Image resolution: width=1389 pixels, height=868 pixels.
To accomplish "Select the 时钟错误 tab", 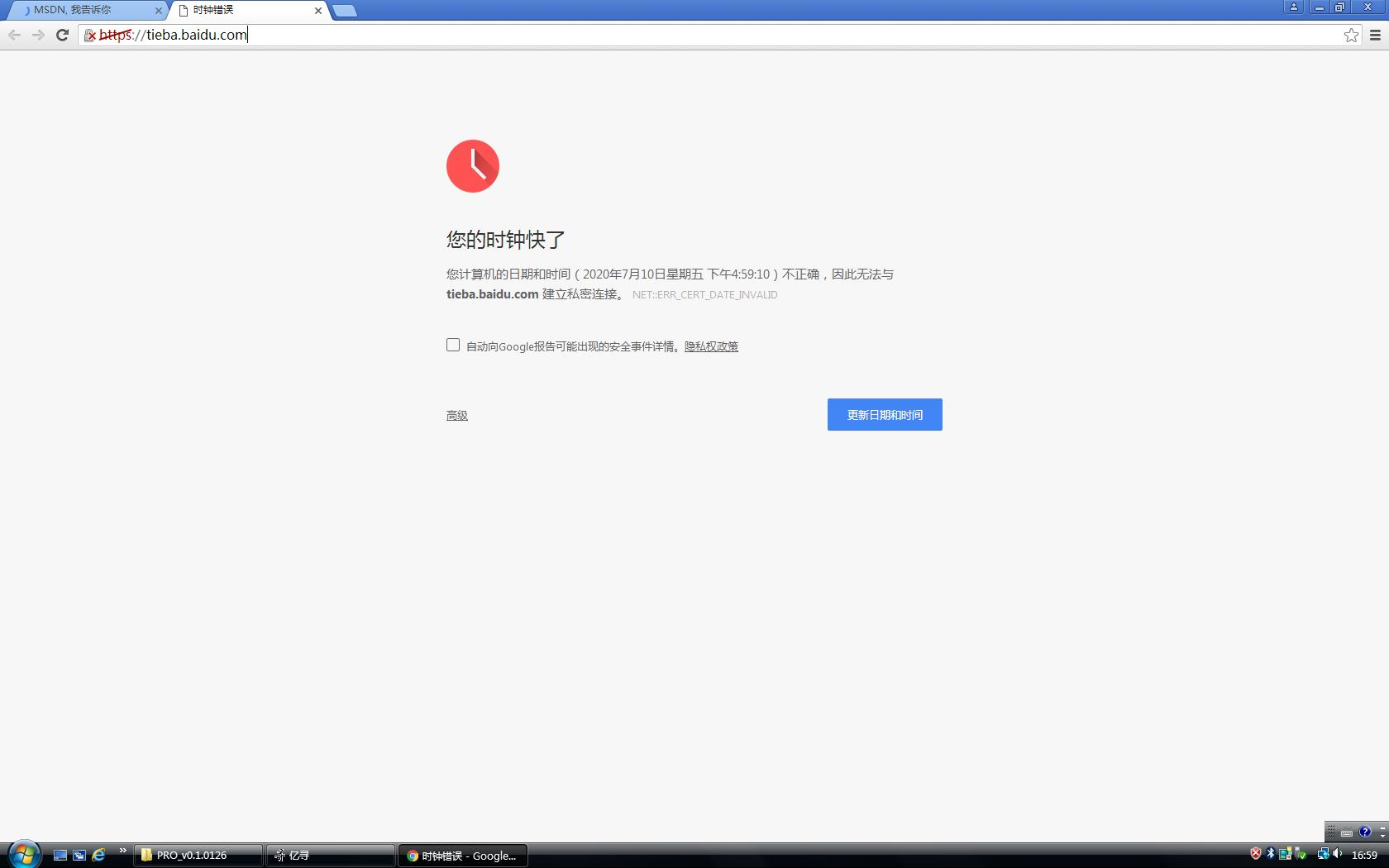I will coord(248,10).
